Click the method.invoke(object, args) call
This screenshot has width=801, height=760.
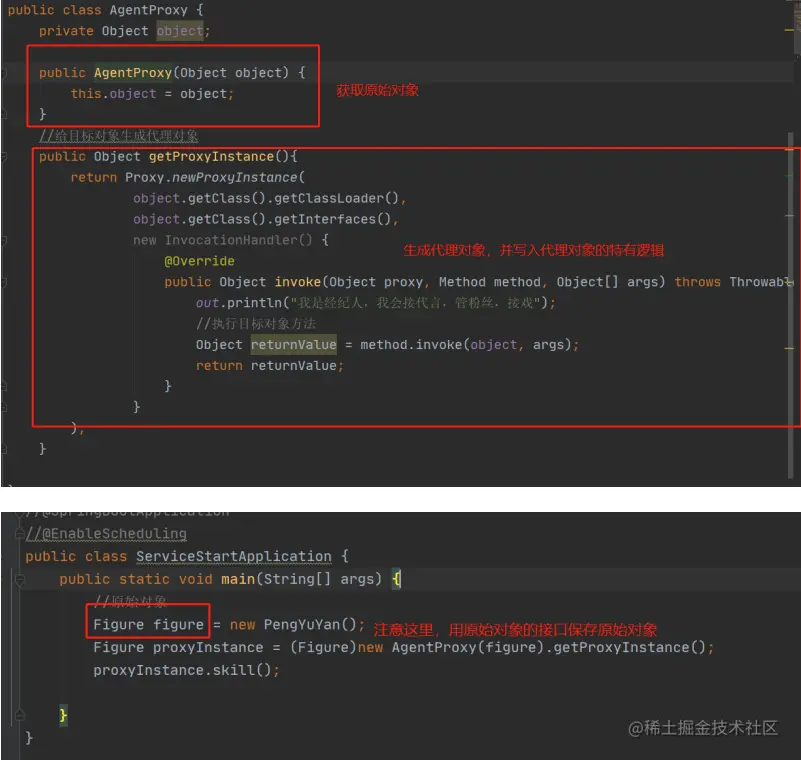coord(465,345)
